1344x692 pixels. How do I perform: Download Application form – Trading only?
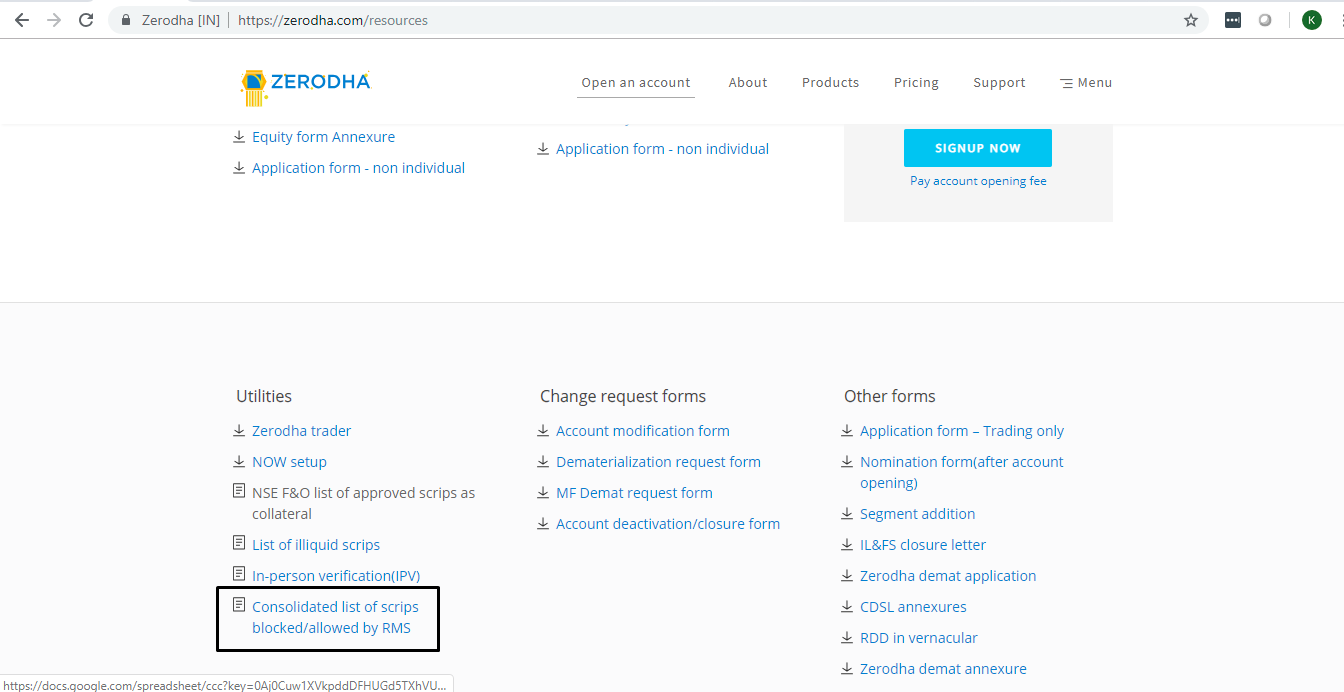click(x=962, y=431)
